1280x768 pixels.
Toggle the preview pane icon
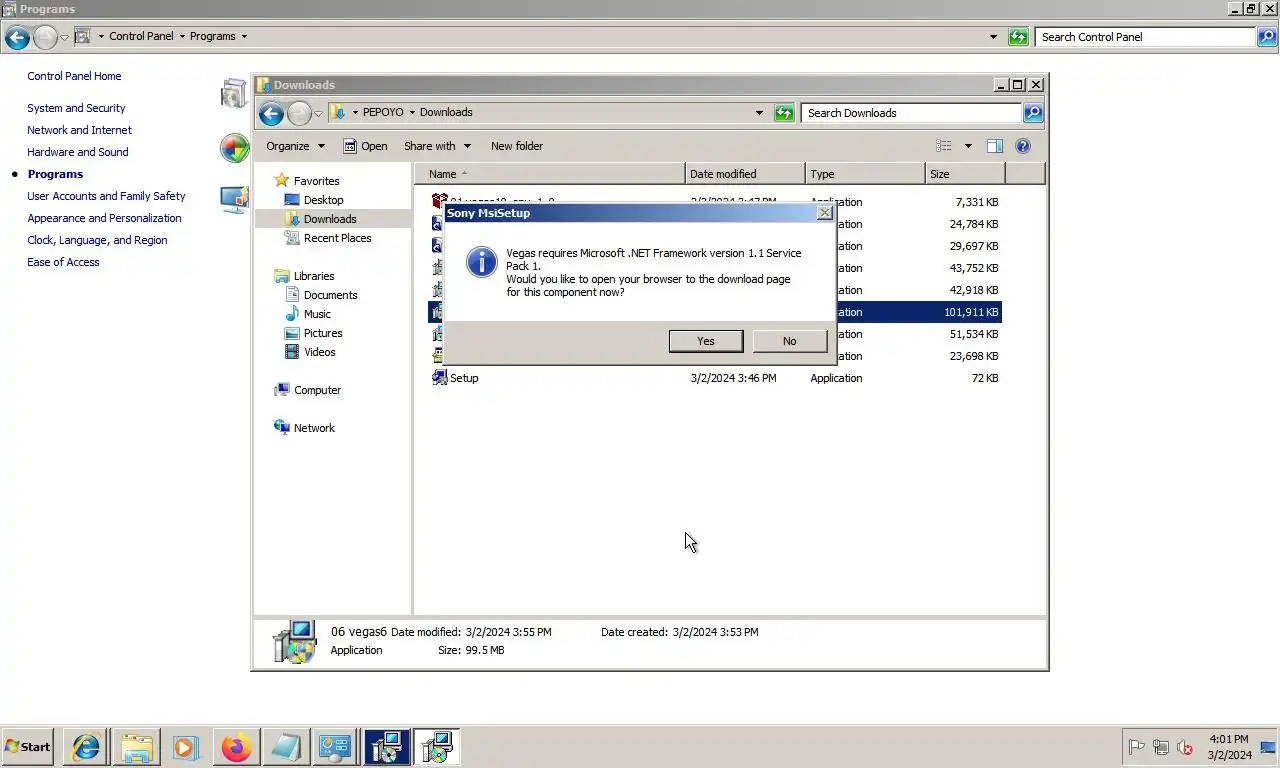point(994,146)
